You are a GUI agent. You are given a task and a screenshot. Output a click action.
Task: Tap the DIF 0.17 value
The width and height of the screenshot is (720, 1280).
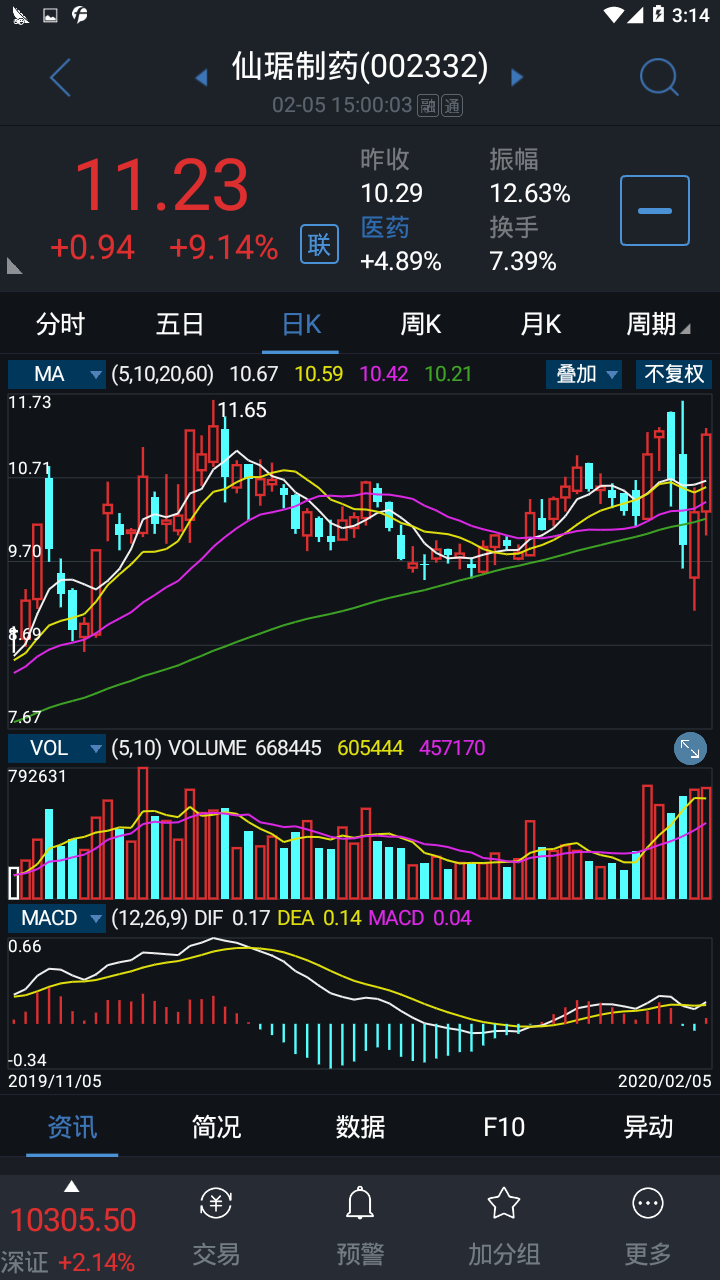[x=232, y=918]
